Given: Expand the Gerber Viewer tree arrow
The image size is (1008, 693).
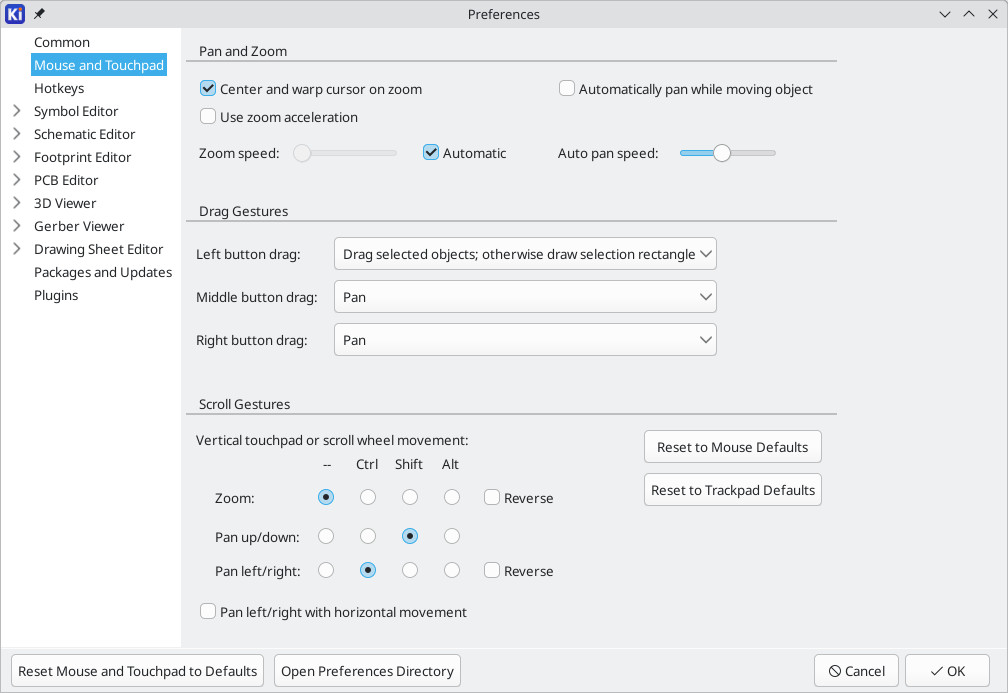Looking at the screenshot, I should 17,226.
